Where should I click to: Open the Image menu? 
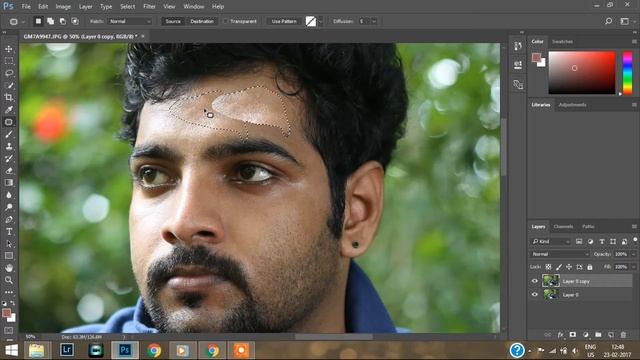click(x=63, y=7)
